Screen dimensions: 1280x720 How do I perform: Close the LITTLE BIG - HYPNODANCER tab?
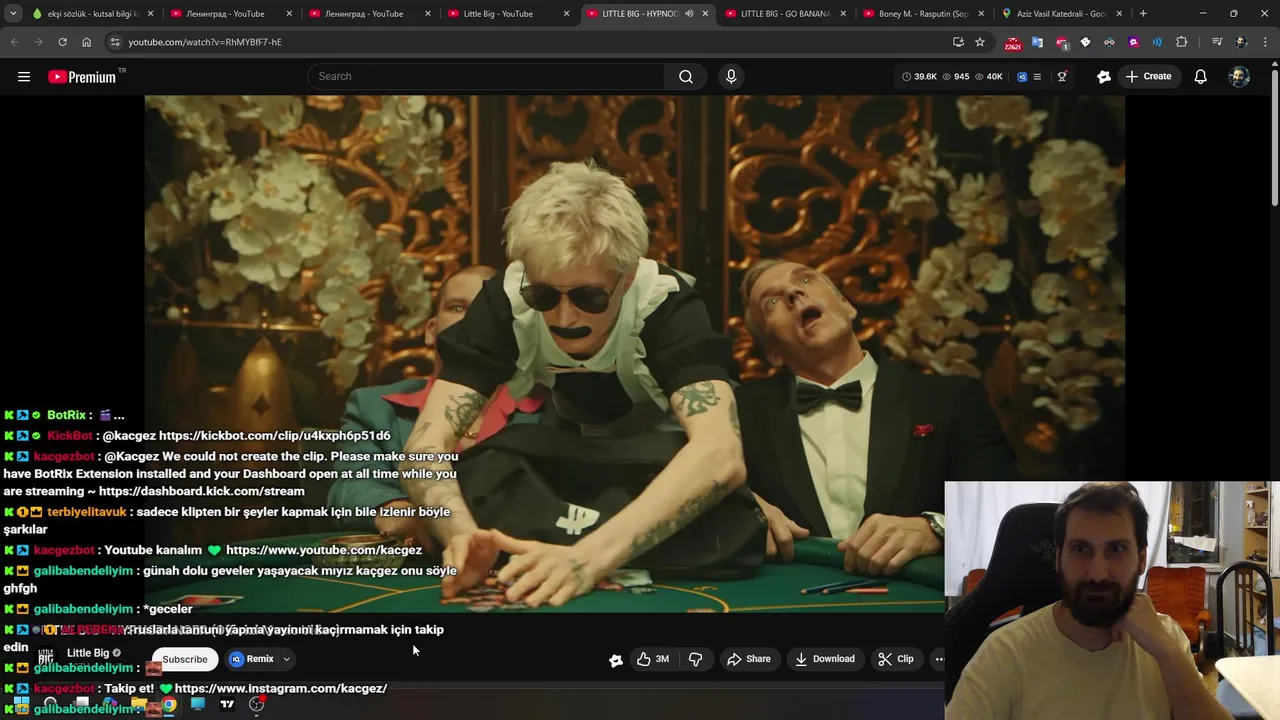tap(705, 14)
